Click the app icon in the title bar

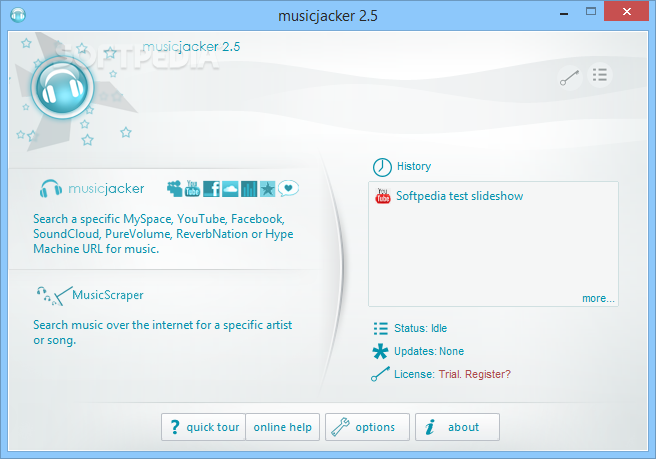[x=18, y=15]
